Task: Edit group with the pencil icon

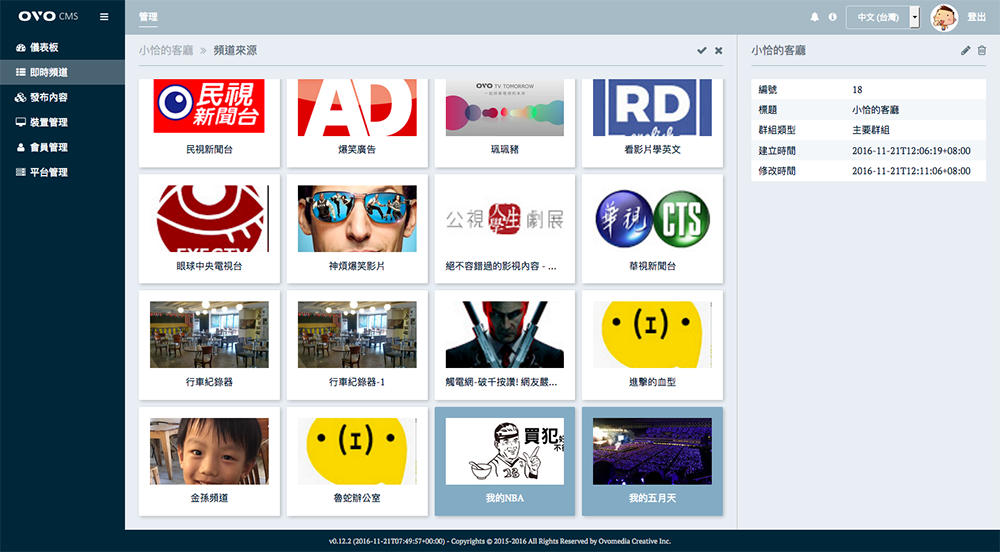Action: point(965,50)
